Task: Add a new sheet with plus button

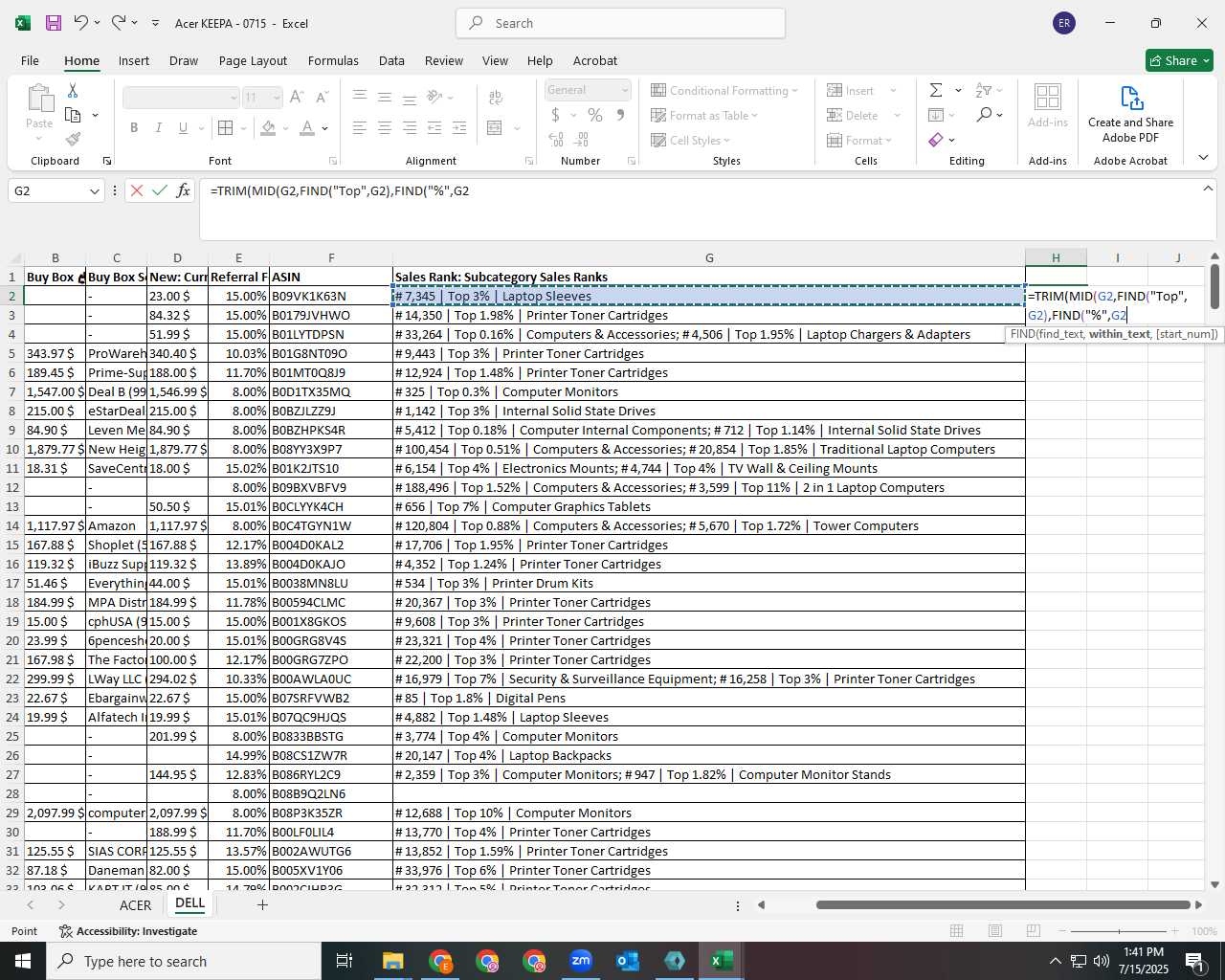Action: point(261,904)
